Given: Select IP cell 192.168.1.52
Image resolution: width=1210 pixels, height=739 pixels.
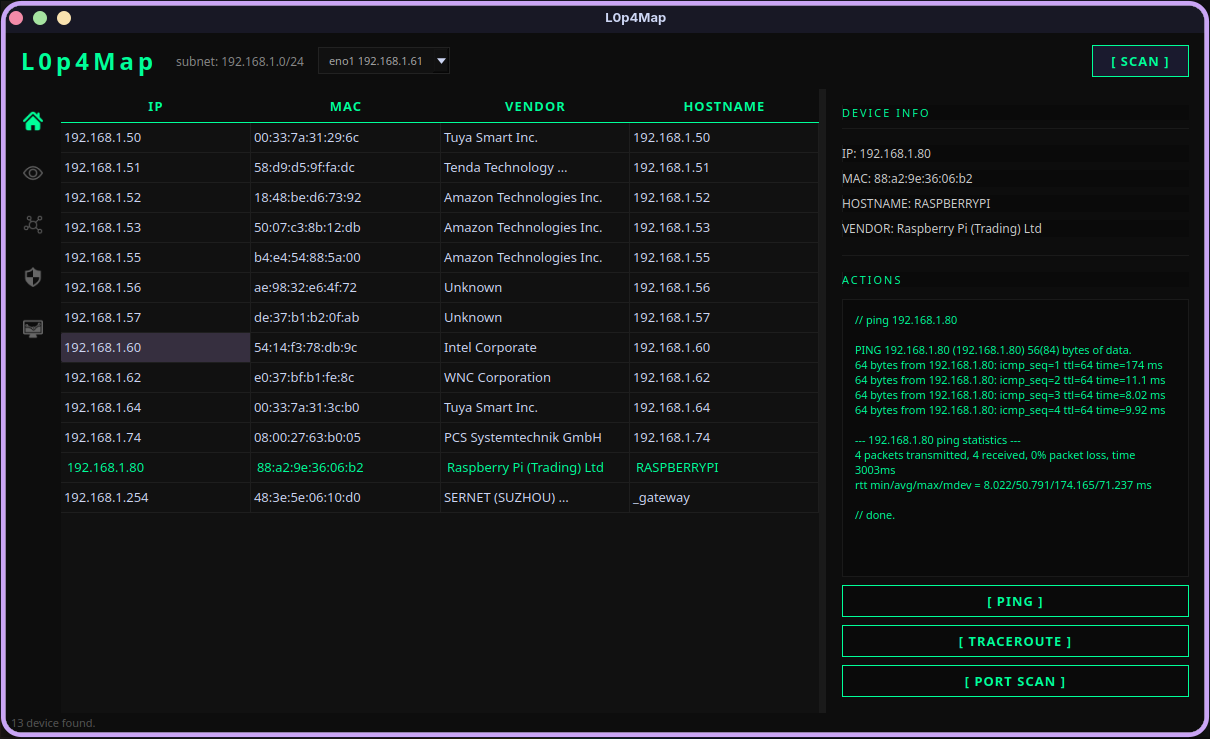Looking at the screenshot, I should [155, 198].
